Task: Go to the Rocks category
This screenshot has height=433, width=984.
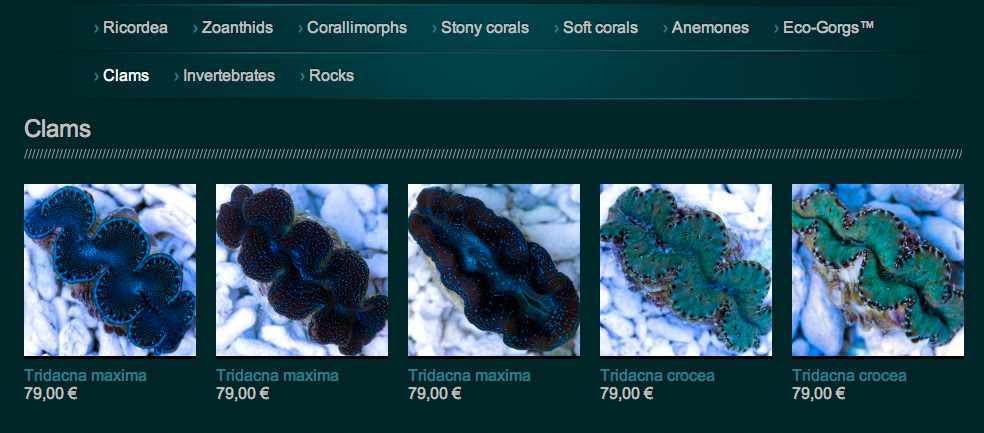Action: [x=331, y=75]
